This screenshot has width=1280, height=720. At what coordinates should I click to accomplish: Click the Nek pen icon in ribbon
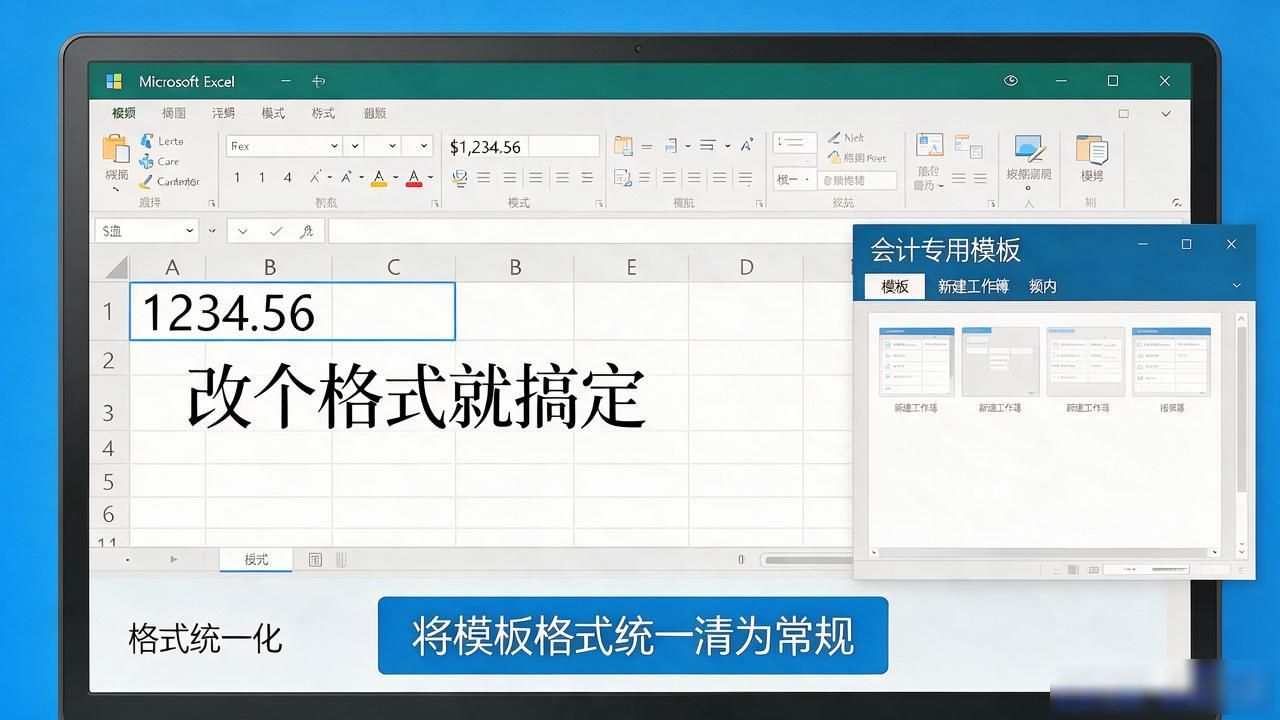point(834,138)
